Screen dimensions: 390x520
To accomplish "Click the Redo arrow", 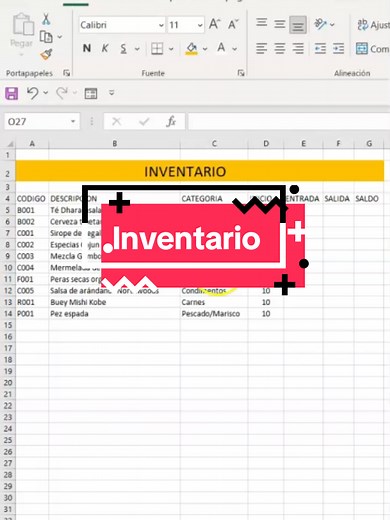I will [62, 93].
